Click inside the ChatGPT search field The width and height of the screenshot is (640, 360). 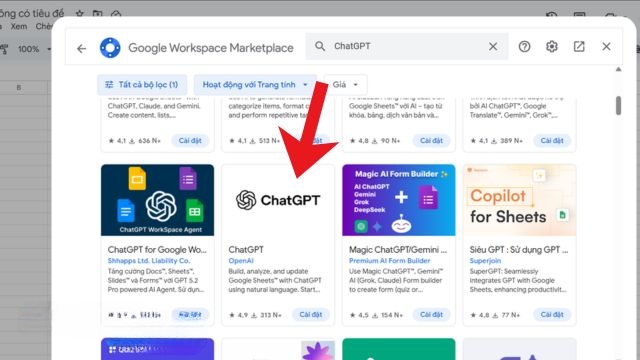pyautogui.click(x=407, y=47)
